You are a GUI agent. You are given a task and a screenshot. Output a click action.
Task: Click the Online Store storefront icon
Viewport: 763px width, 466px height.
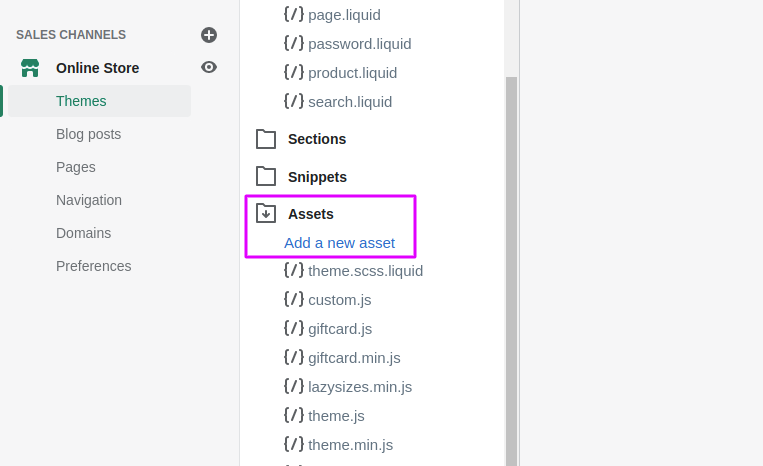coord(30,68)
